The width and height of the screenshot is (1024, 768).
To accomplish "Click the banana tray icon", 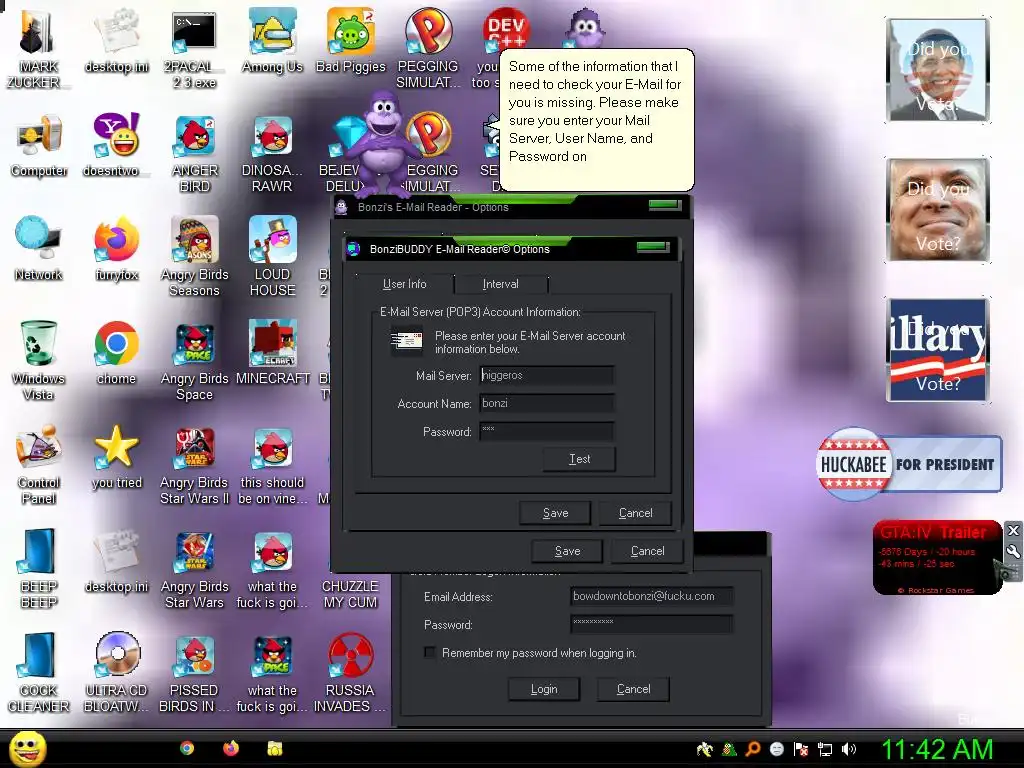I will pyautogui.click(x=705, y=749).
